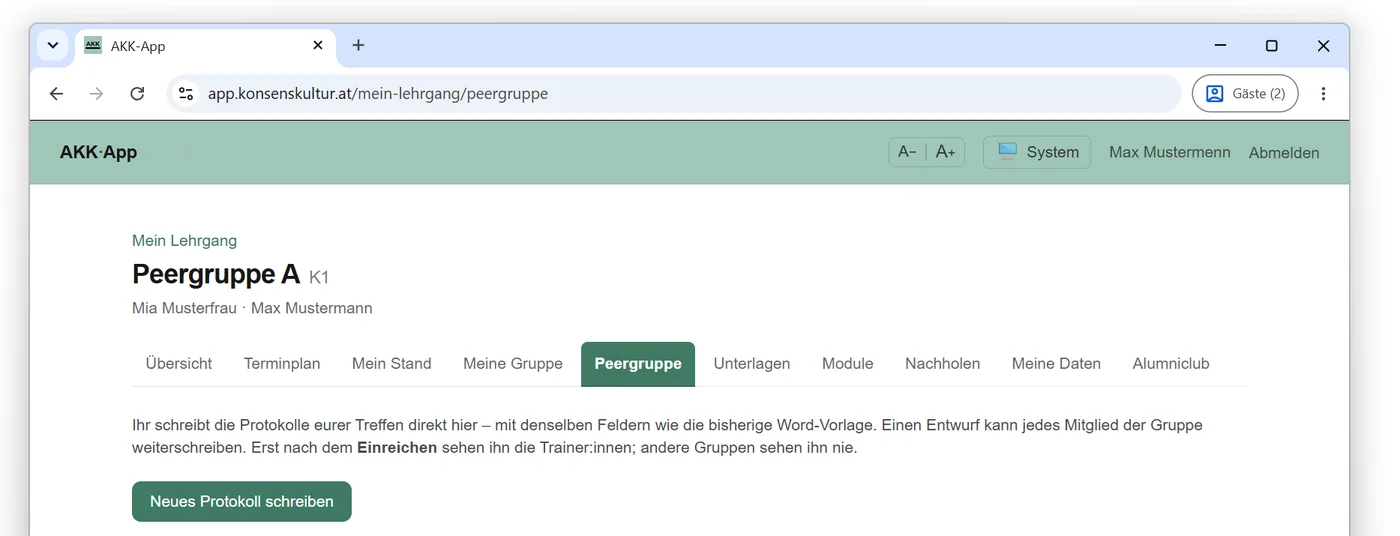
Task: Switch to the Übersicht tab
Action: tap(179, 364)
